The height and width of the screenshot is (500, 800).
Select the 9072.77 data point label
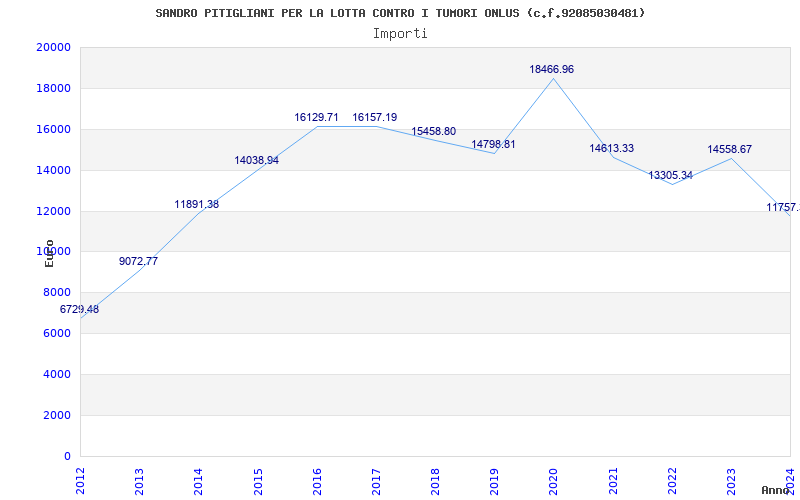tap(138, 262)
